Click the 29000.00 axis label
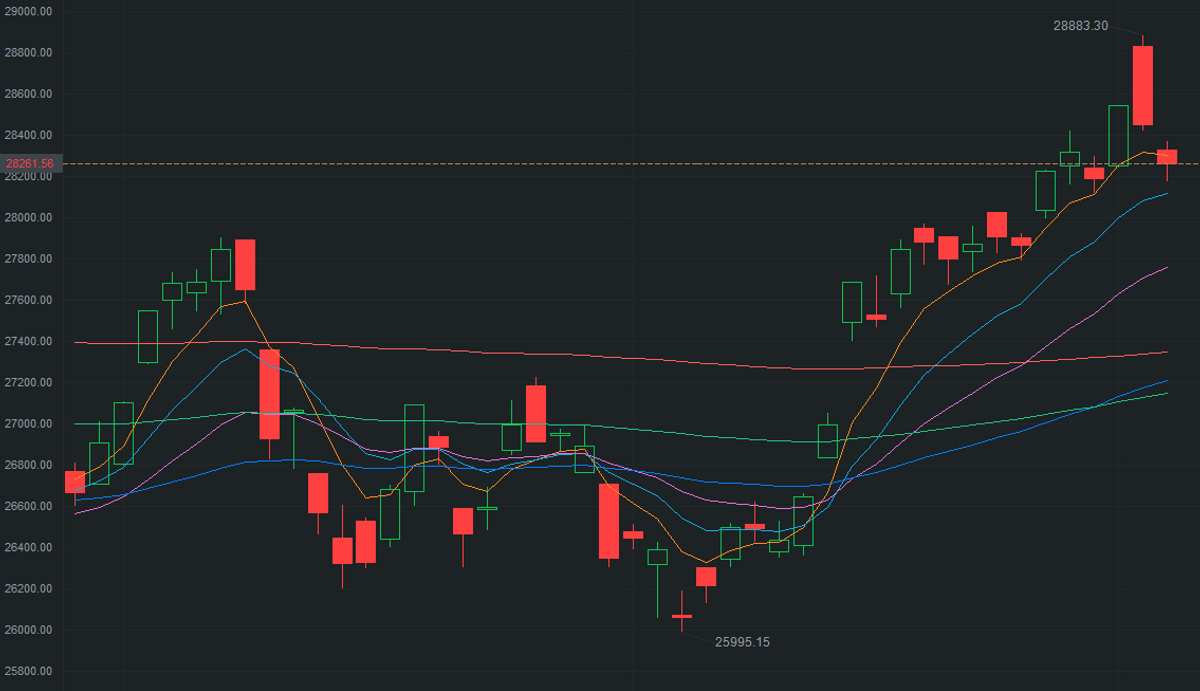 [x=28, y=11]
